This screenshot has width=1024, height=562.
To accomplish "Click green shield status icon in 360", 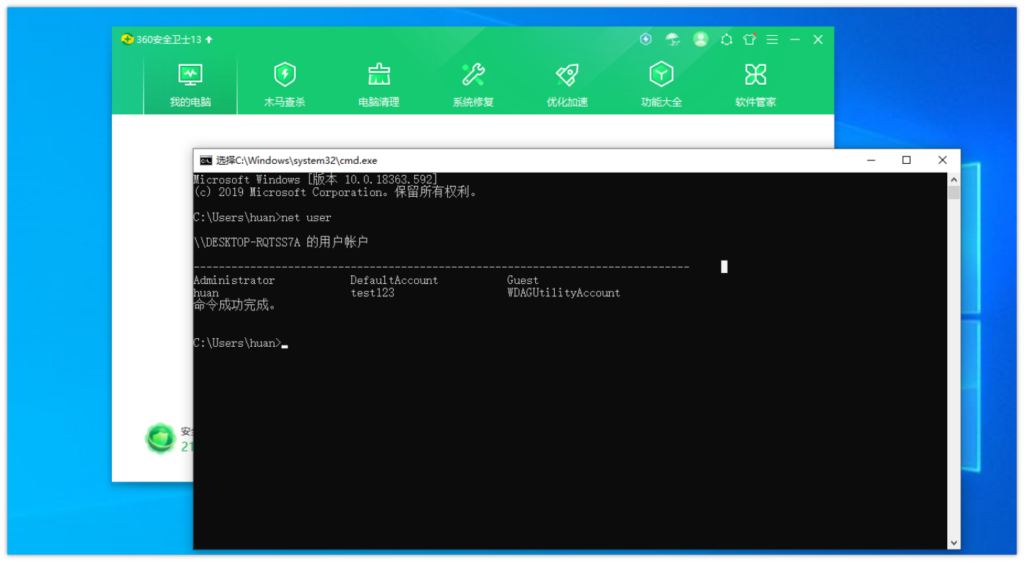I will [161, 438].
